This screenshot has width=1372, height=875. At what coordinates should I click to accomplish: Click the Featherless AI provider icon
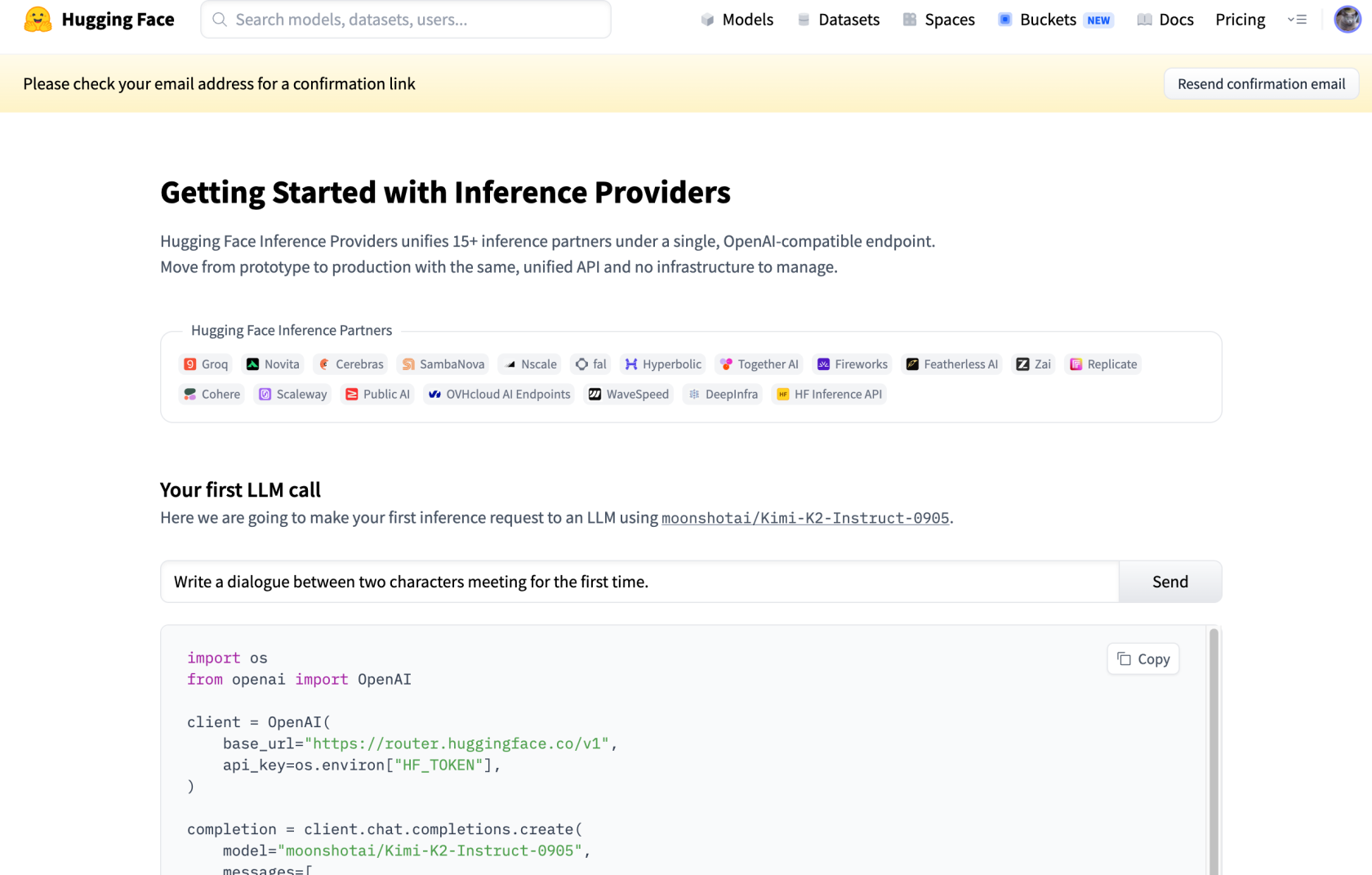pos(912,364)
